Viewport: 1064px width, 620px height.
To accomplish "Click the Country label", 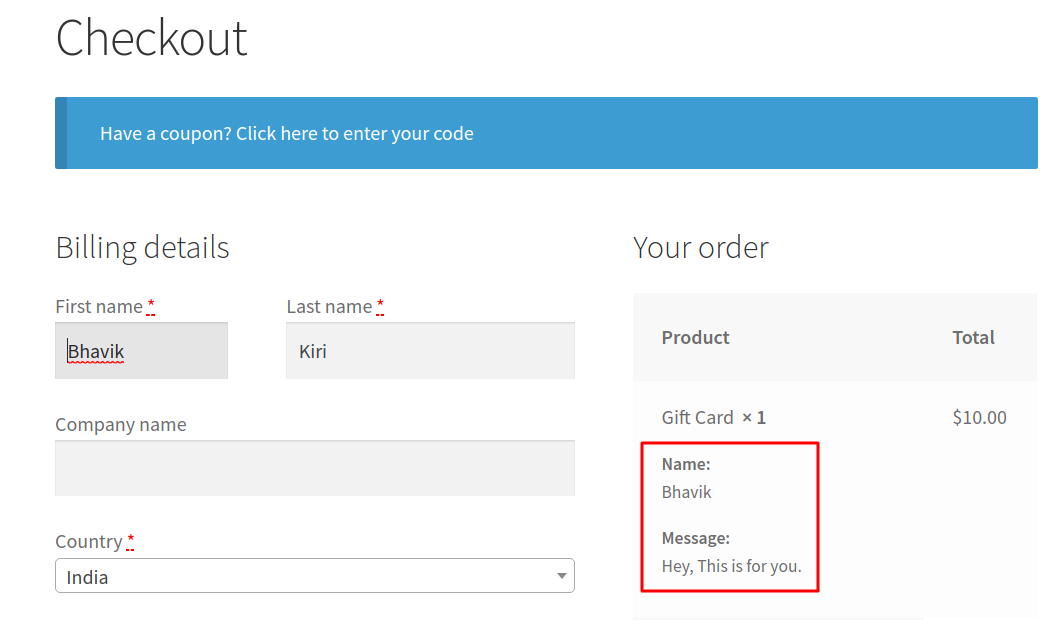I will pos(89,541).
